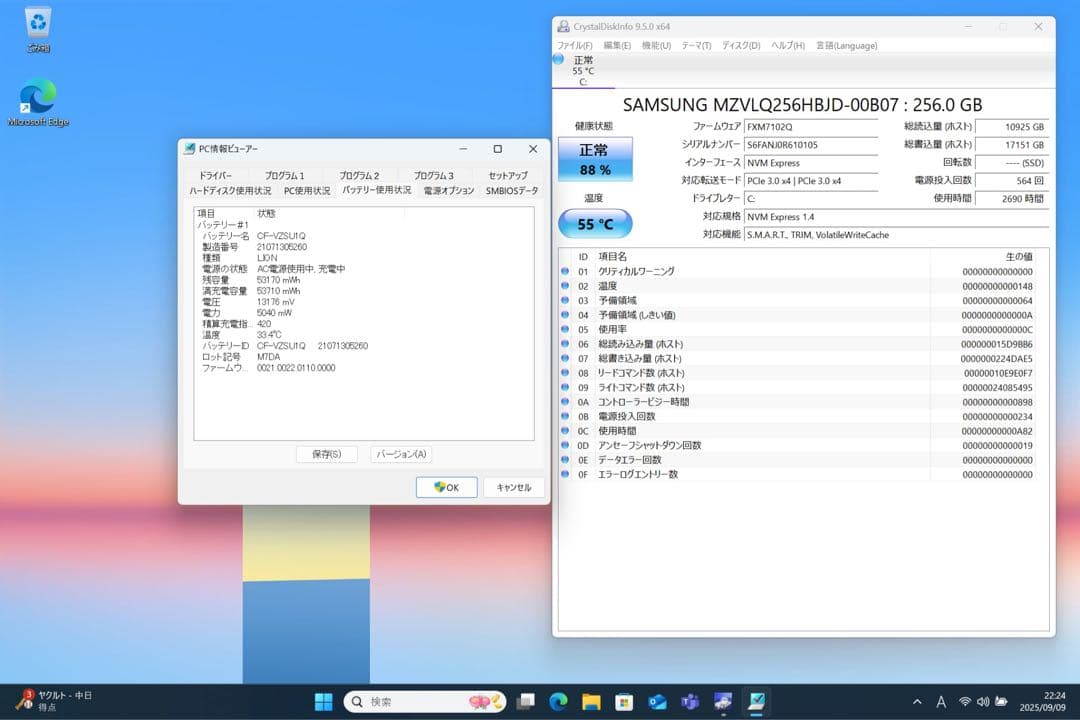Viewport: 1080px width, 720px height.
Task: Open the 編集(E) menu
Action: 616,45
